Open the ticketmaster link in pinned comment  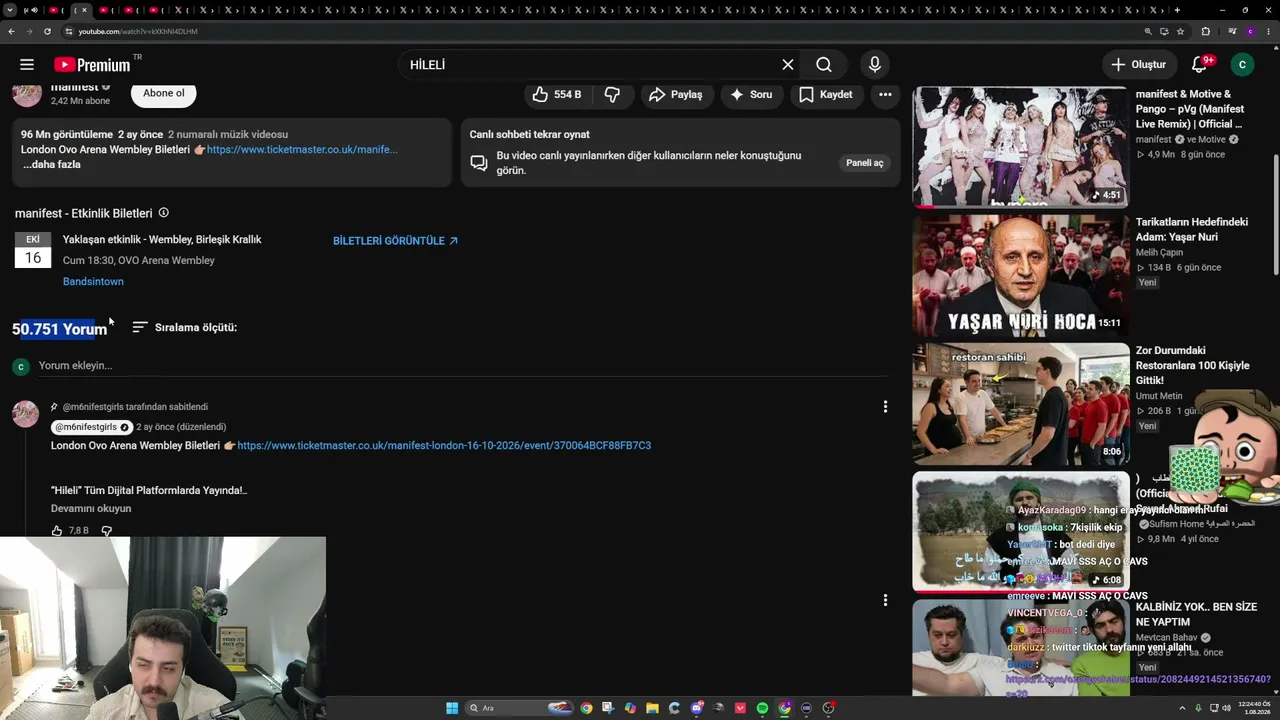(x=444, y=446)
